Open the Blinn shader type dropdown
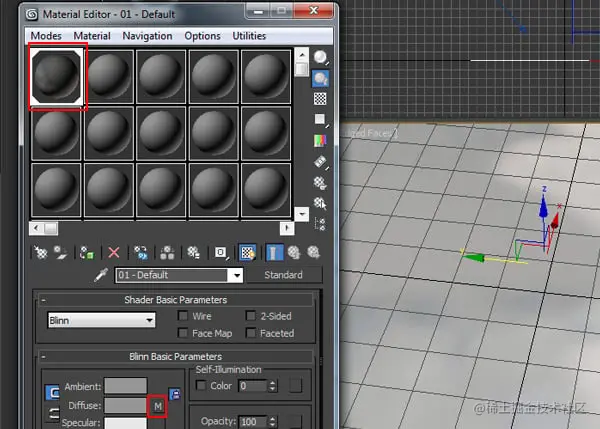 pos(101,320)
